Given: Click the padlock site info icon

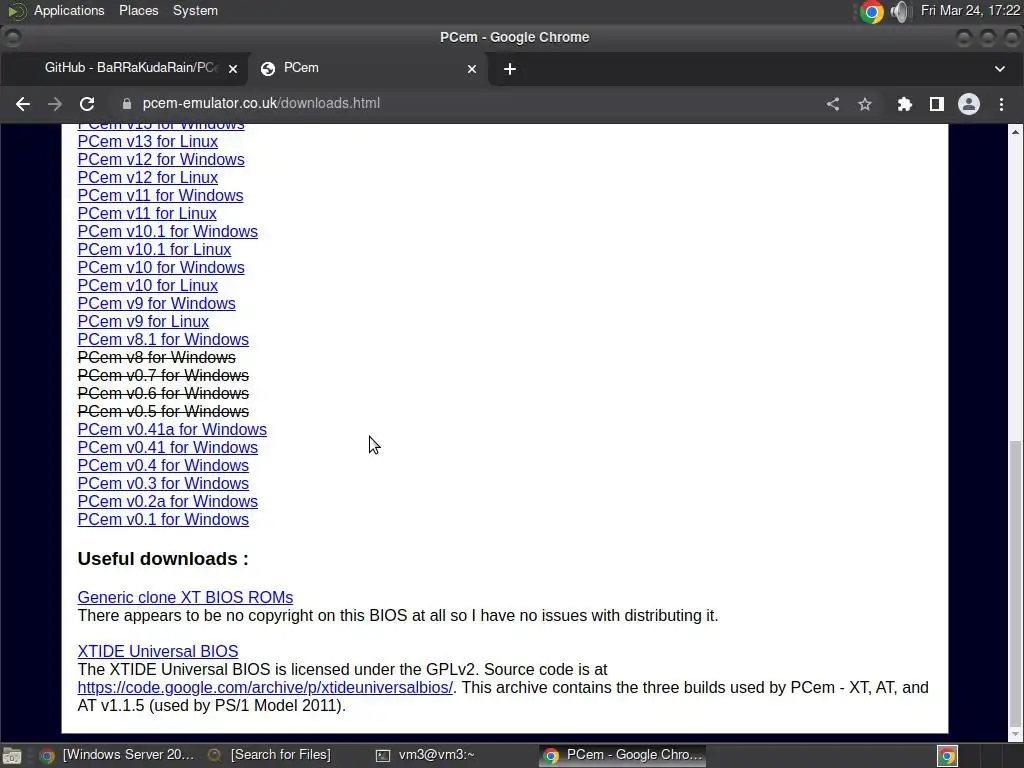Looking at the screenshot, I should 127,104.
